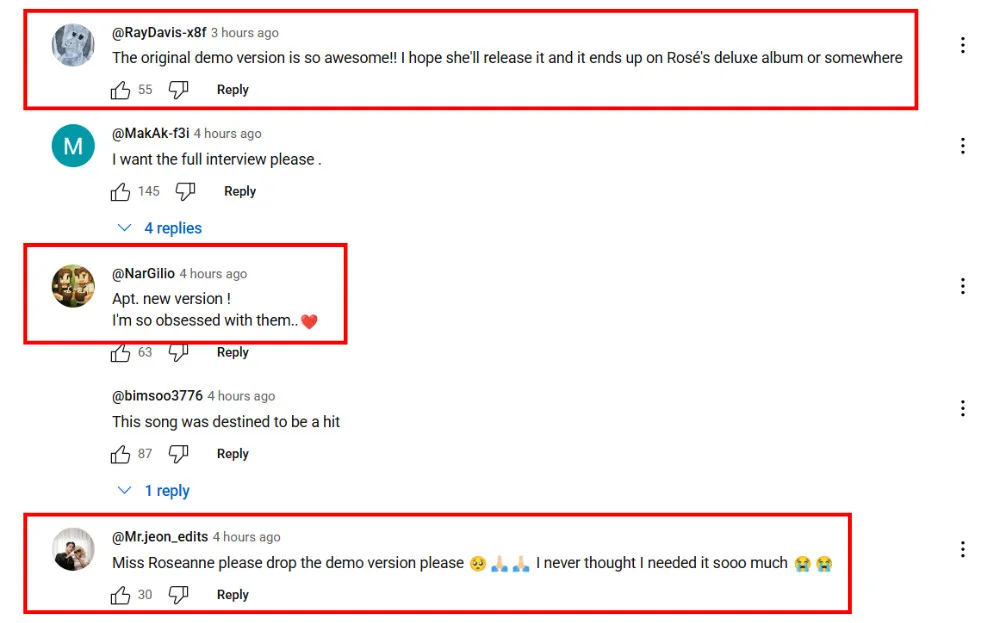The image size is (1000, 623).
Task: Click the "4 hours ago" timestamp on @bimsoo3776
Action: pos(241,396)
